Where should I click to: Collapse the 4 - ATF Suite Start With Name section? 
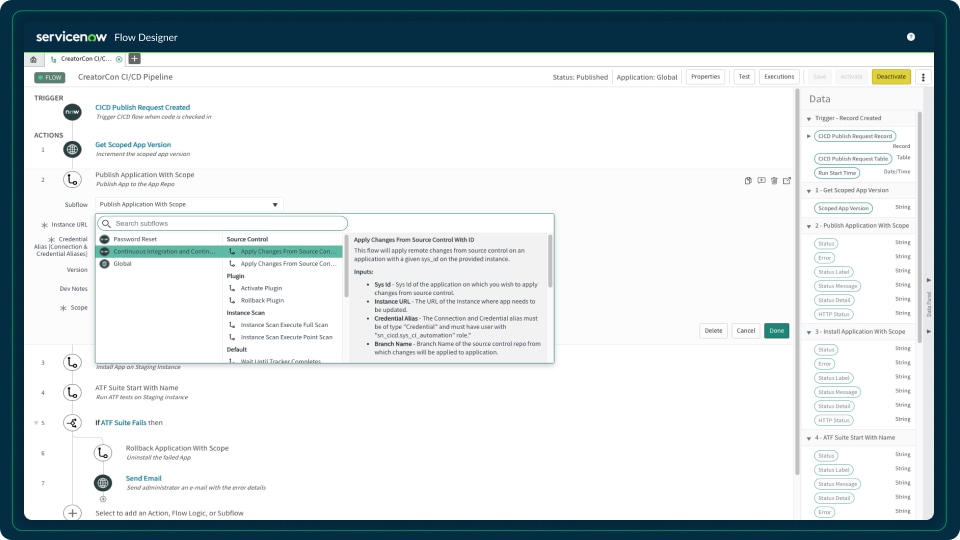coord(809,438)
